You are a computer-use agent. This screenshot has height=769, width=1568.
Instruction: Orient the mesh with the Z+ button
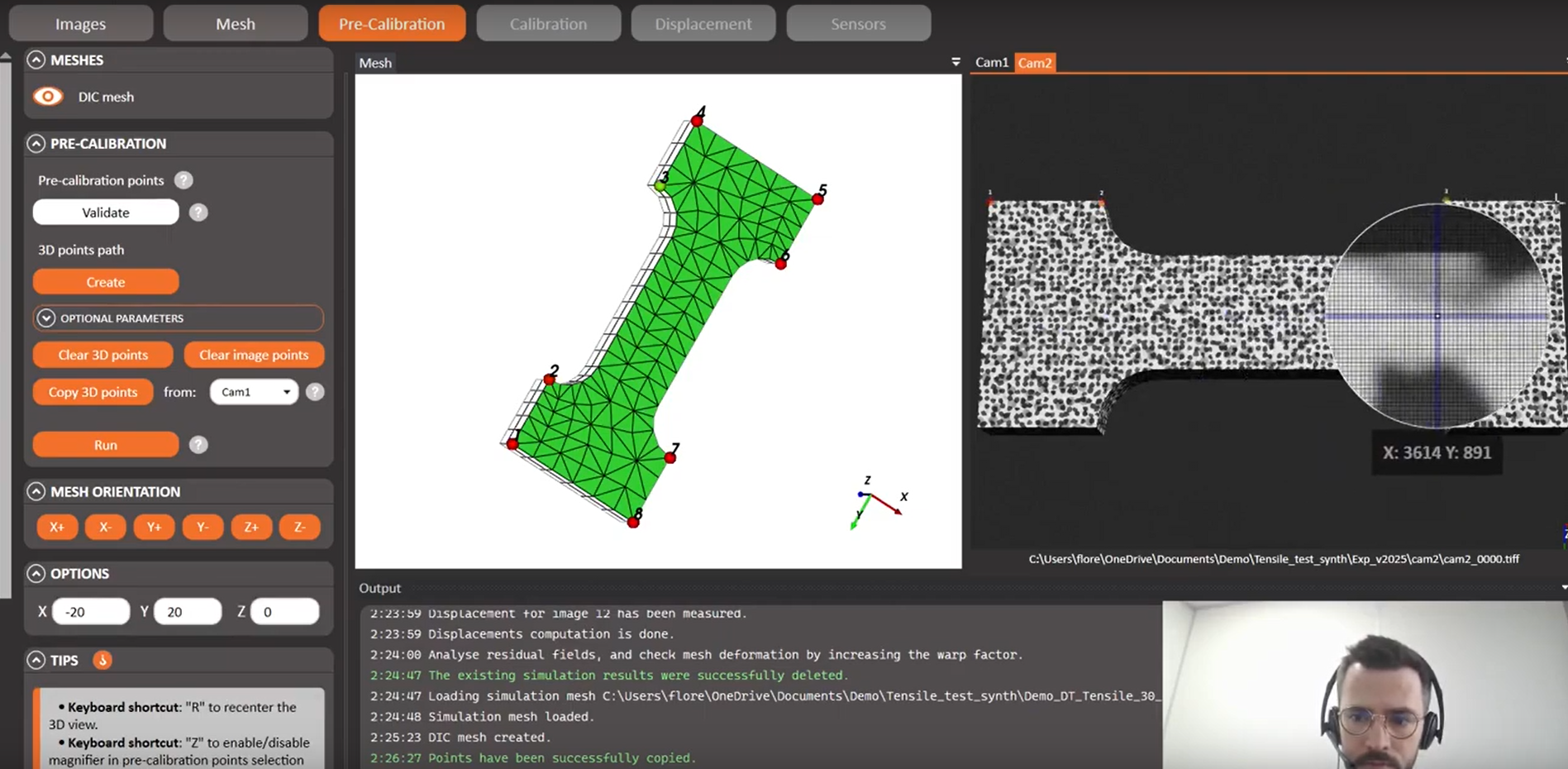coord(251,527)
